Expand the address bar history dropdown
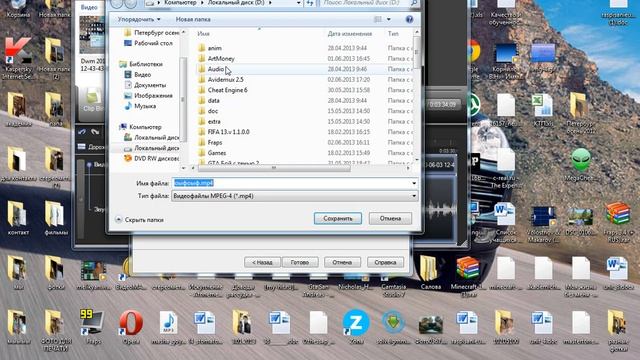 (299, 3)
